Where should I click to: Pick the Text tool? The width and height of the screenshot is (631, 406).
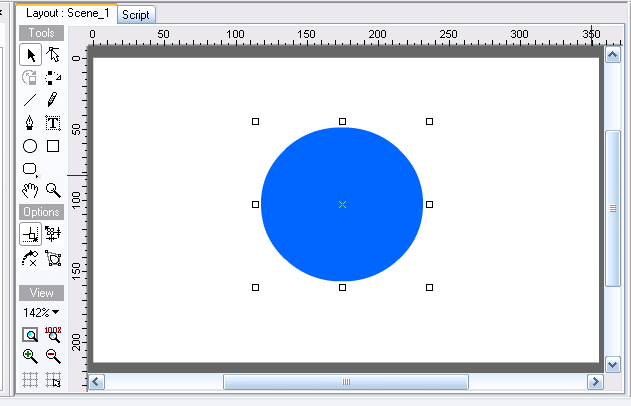point(53,123)
